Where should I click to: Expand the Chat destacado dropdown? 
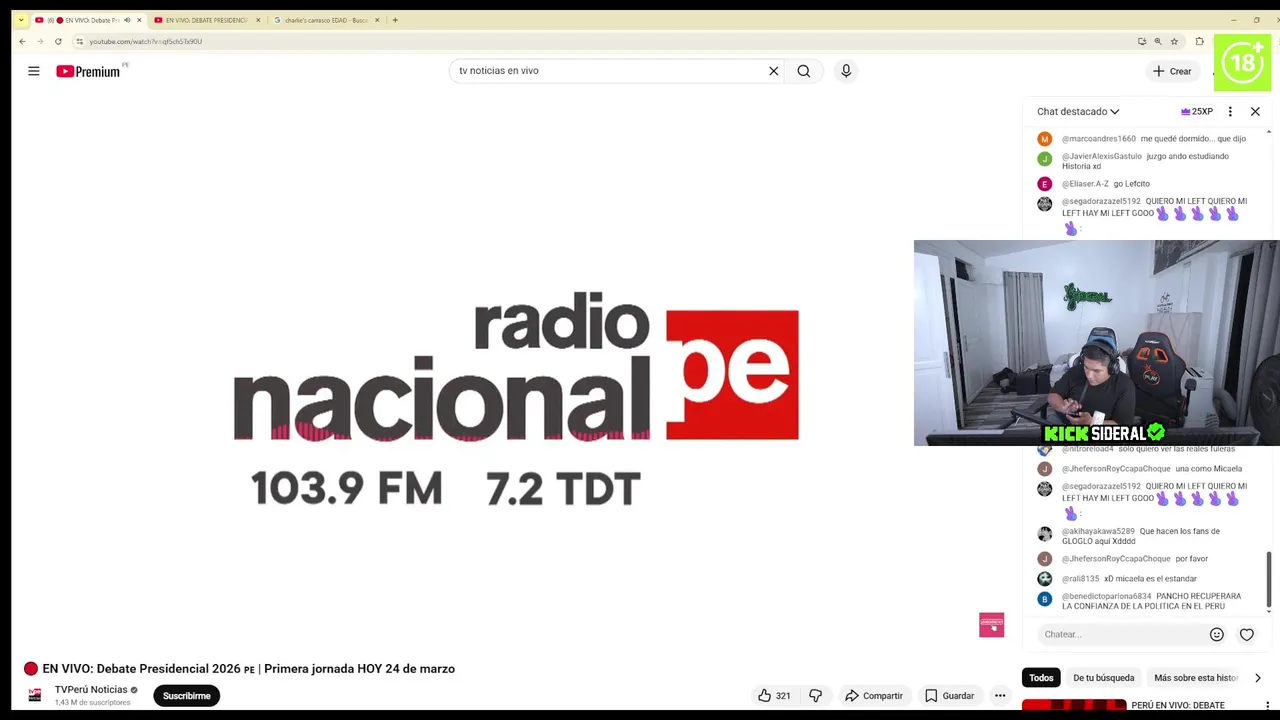point(1078,112)
